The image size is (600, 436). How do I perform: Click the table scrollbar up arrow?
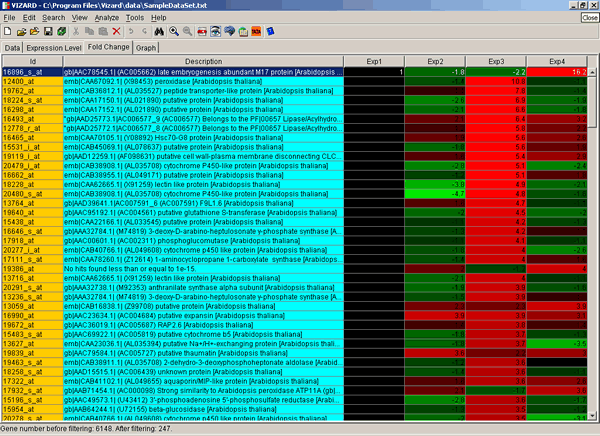pyautogui.click(x=592, y=72)
